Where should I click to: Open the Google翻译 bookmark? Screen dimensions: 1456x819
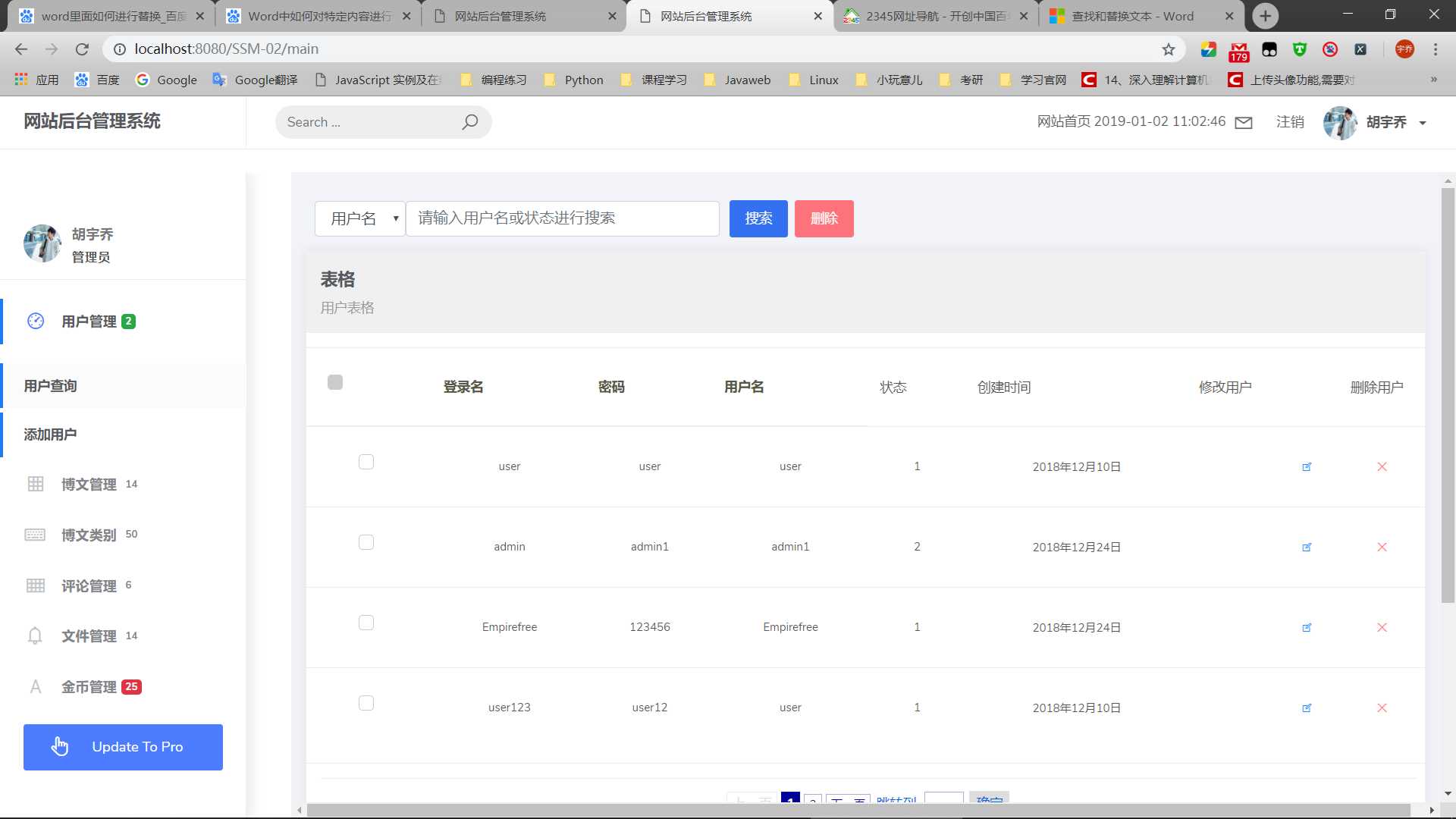click(x=256, y=80)
